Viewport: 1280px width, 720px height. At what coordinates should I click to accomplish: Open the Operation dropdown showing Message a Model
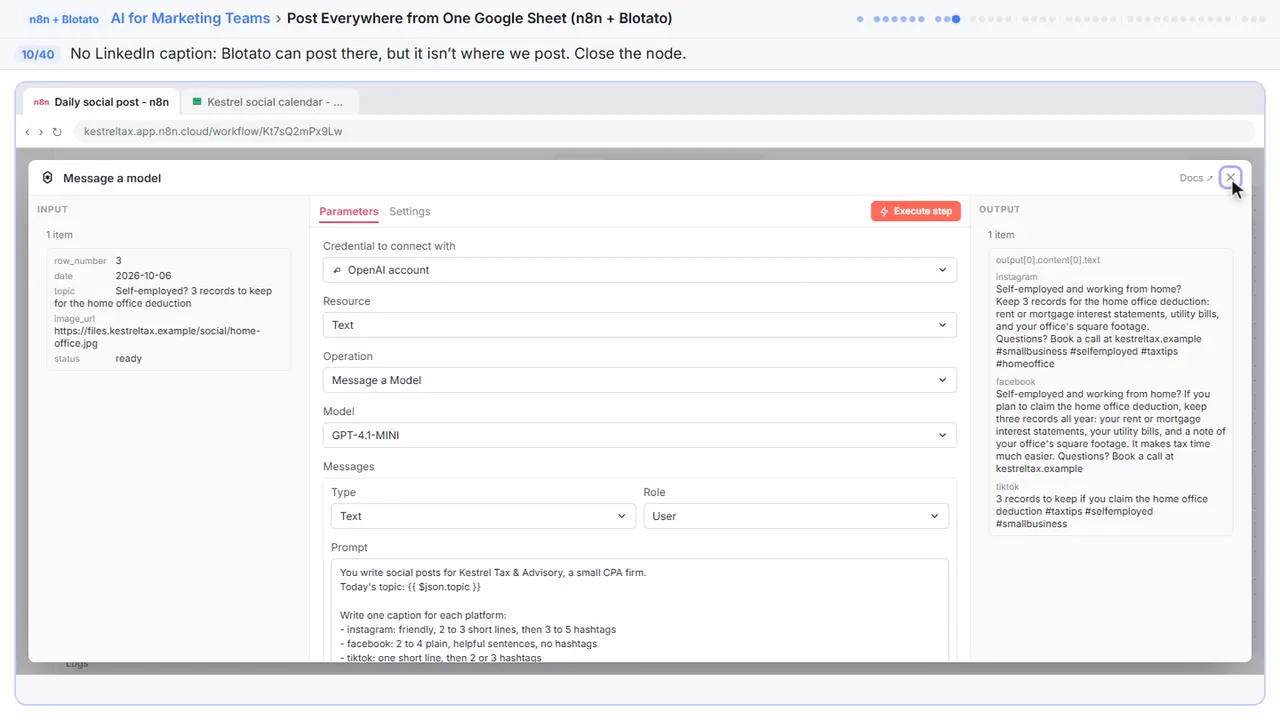point(640,380)
